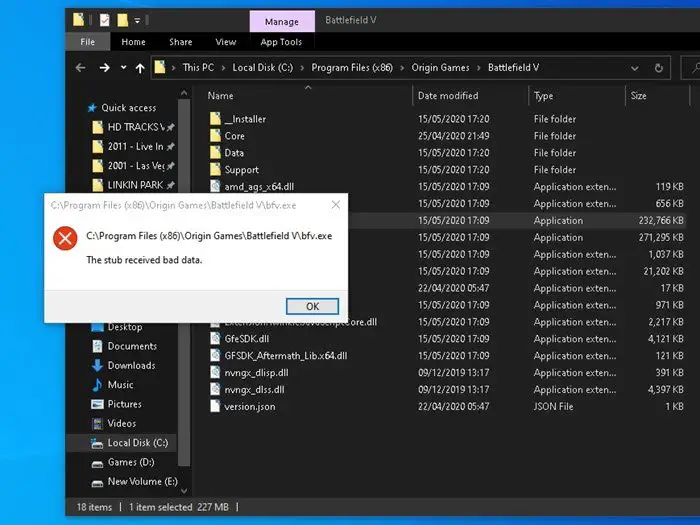Open Videos in navigation pane

(121, 423)
